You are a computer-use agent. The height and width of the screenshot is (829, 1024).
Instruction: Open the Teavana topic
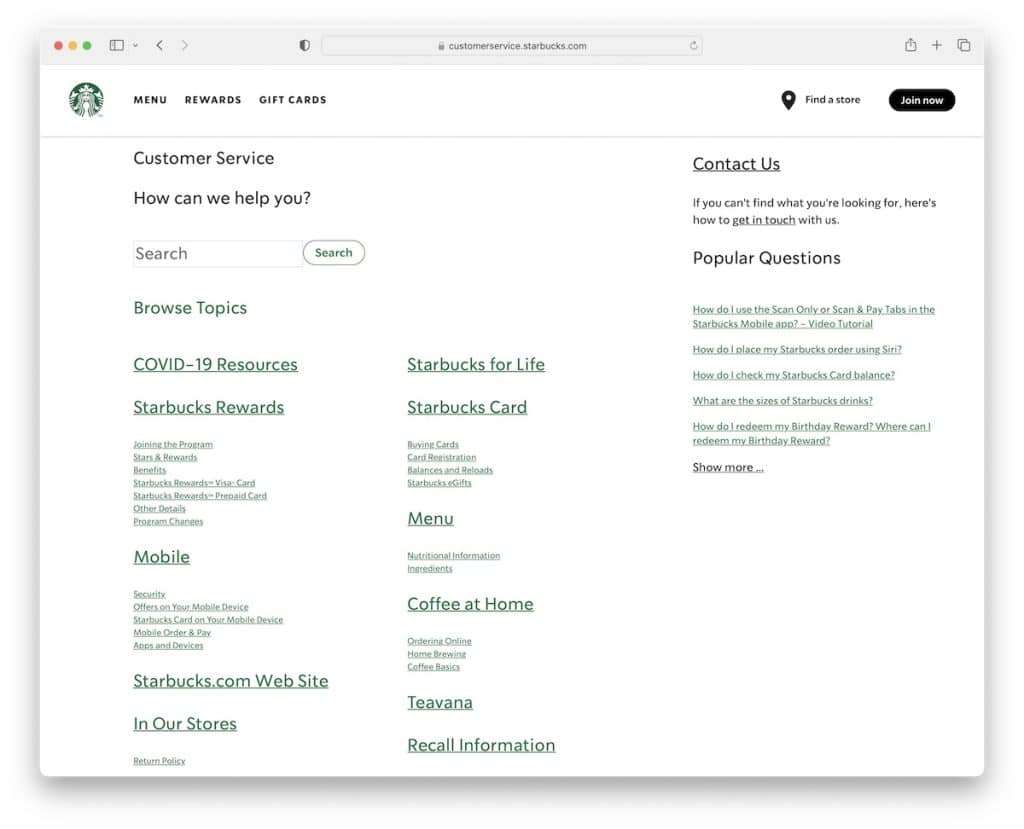pos(440,703)
